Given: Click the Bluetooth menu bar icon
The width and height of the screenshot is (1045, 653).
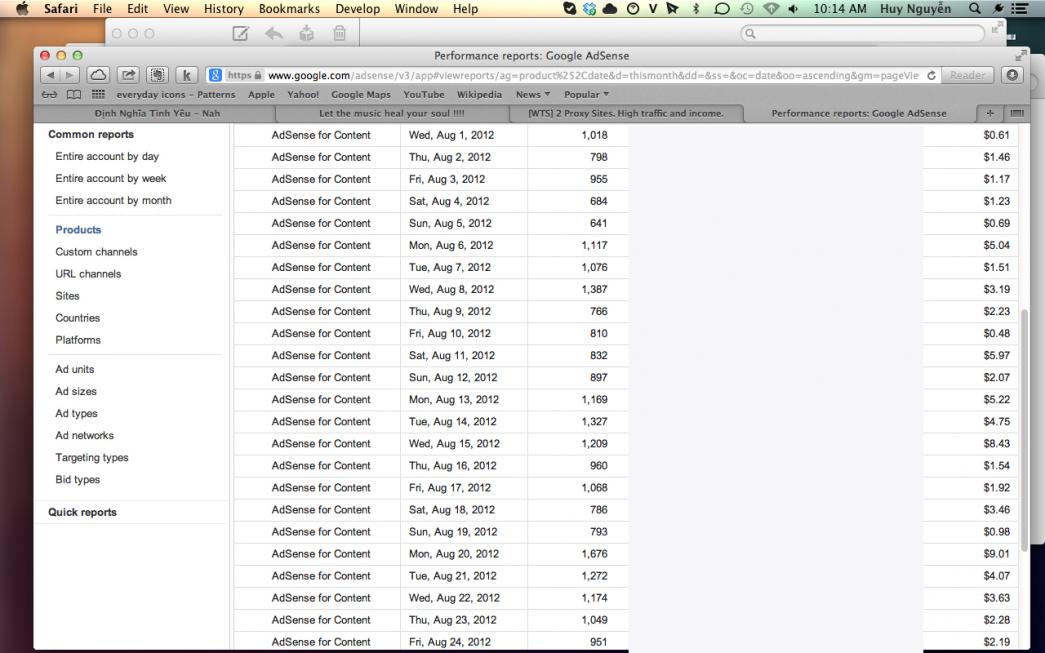Looking at the screenshot, I should click(x=696, y=9).
